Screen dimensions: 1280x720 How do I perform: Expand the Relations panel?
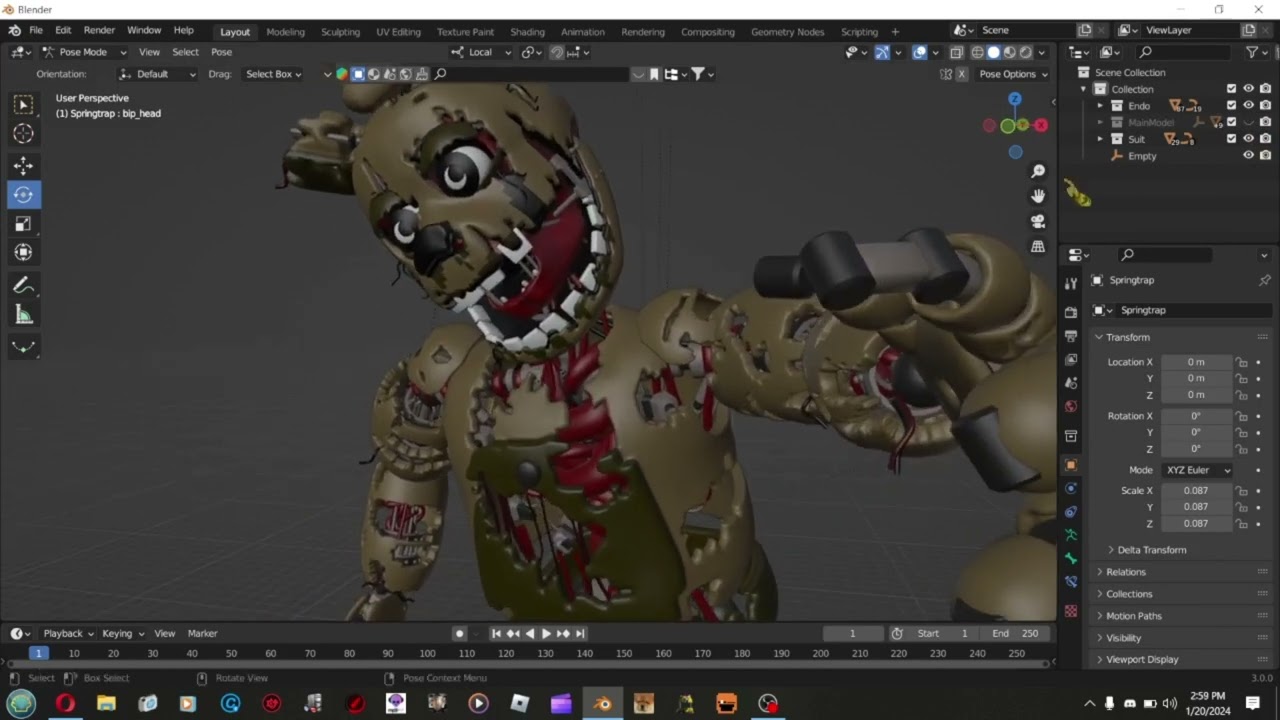click(x=1126, y=572)
